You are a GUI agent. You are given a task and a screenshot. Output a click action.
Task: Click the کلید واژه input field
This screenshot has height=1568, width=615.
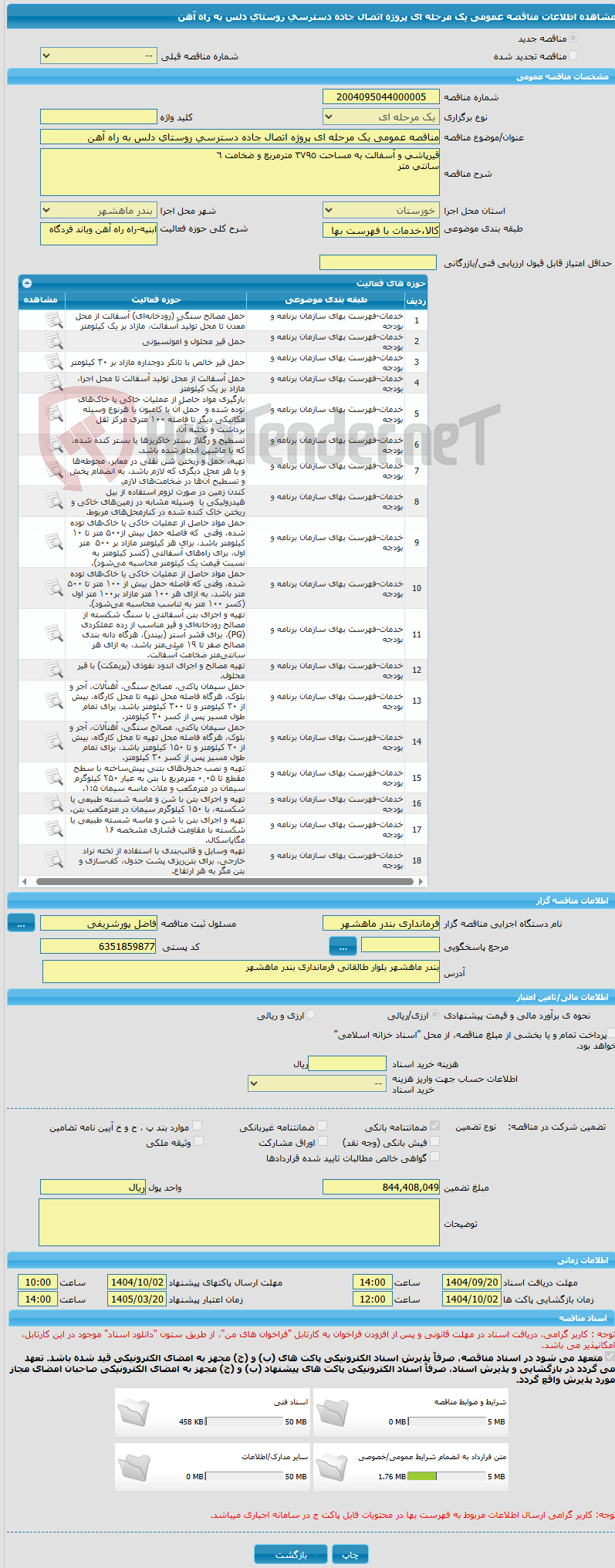pyautogui.click(x=99, y=117)
